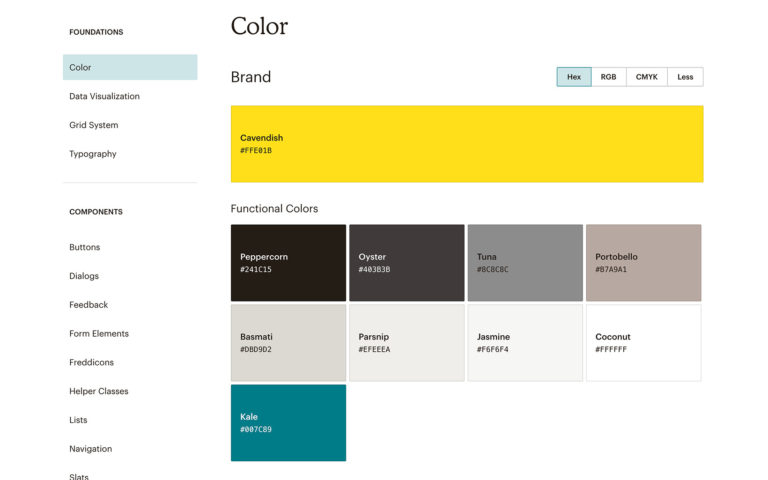Image resolution: width=768 pixels, height=480 pixels.
Task: Select the Tuna gray swatch
Action: (x=525, y=263)
